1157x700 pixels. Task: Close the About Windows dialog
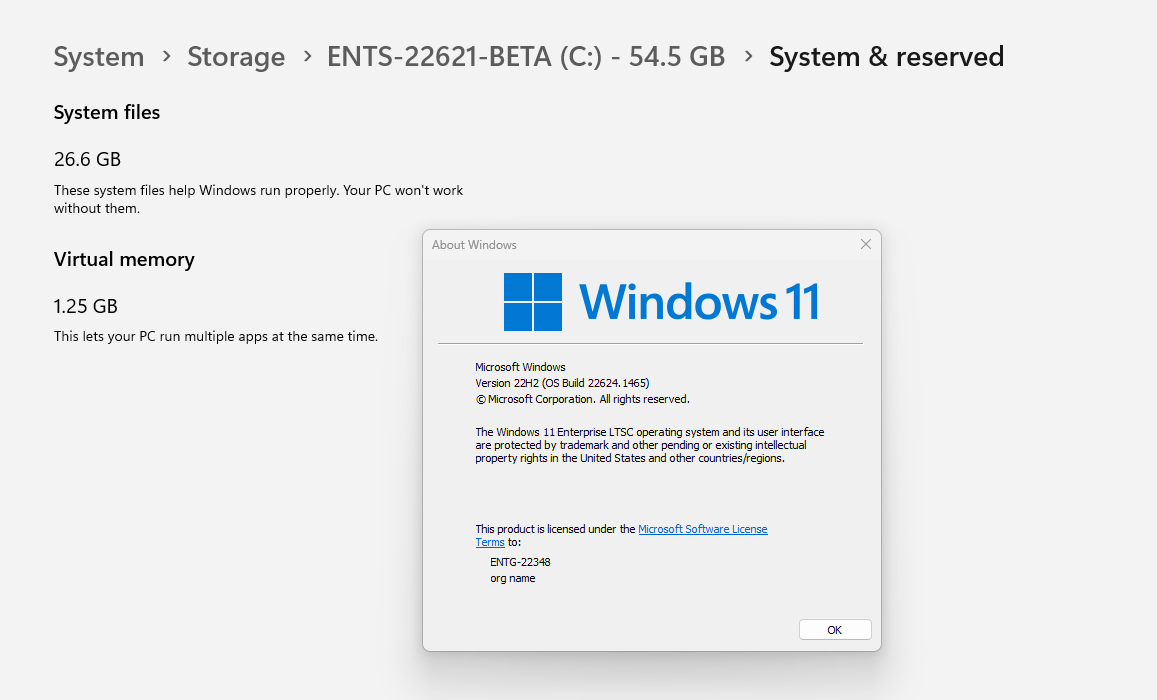click(x=866, y=244)
